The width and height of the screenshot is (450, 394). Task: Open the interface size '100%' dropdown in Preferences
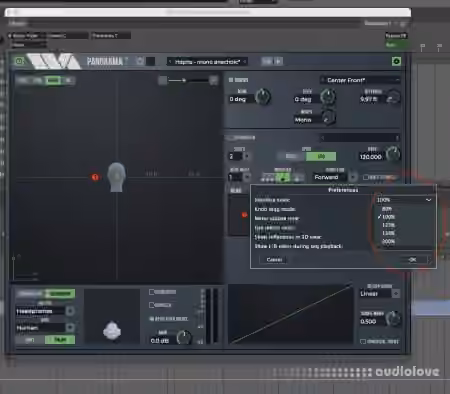[x=404, y=200]
